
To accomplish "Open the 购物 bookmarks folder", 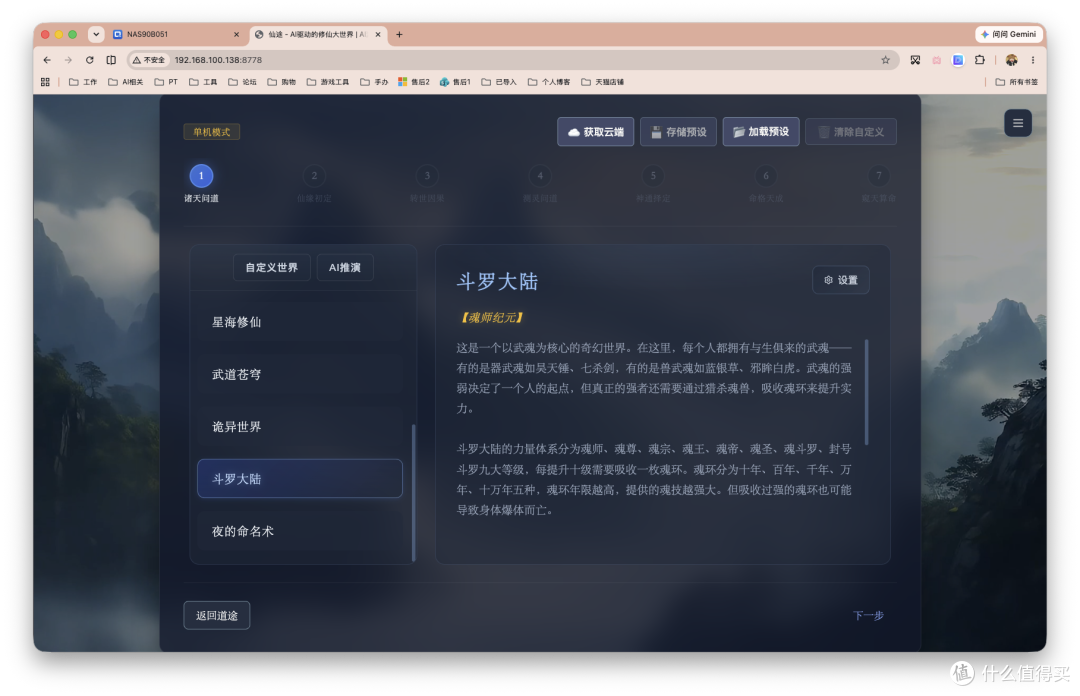I will coord(282,82).
